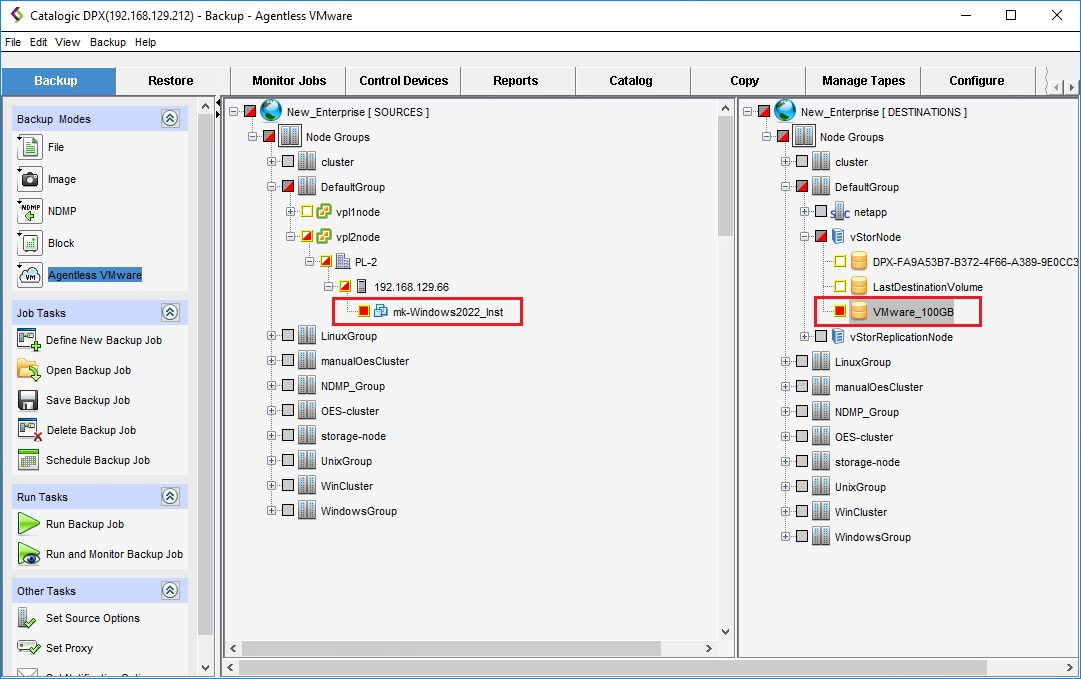Viewport: 1081px width, 679px height.
Task: Toggle the mk-Windows2022_Inst checkbox
Action: point(364,312)
